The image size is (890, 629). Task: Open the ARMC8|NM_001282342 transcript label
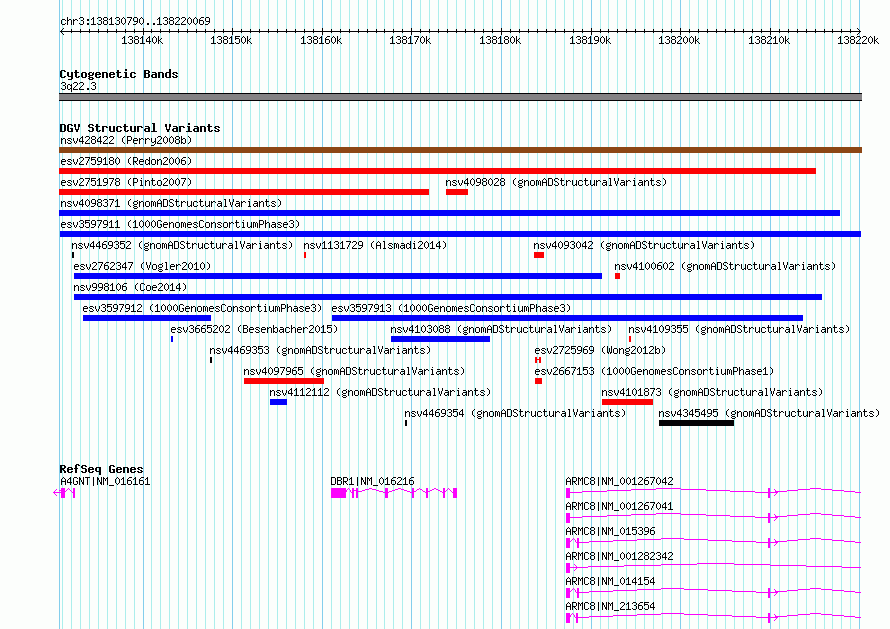point(619,556)
